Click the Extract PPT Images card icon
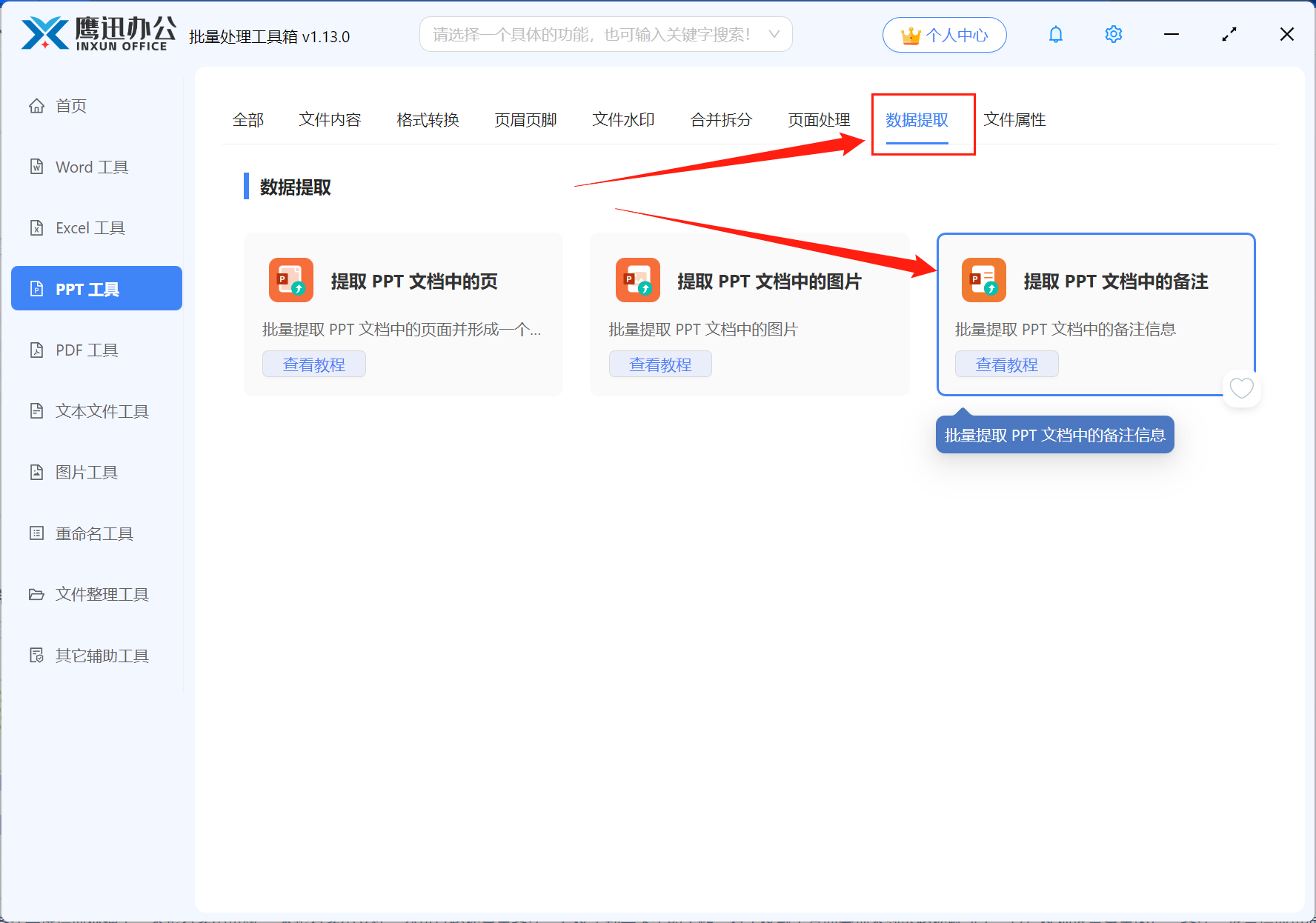This screenshot has width=1316, height=923. pos(637,281)
